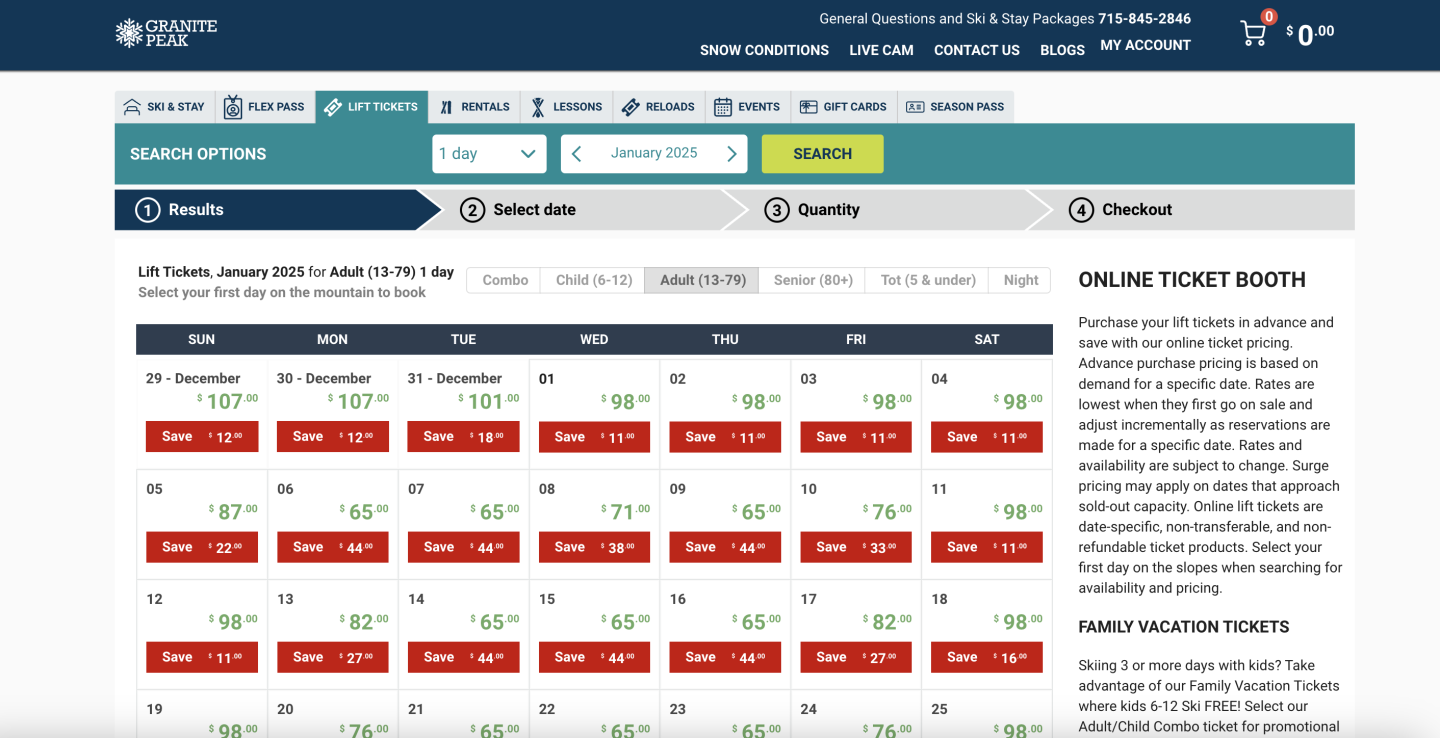Click Save $38 for January 08
This screenshot has width=1440, height=738.
(x=594, y=547)
